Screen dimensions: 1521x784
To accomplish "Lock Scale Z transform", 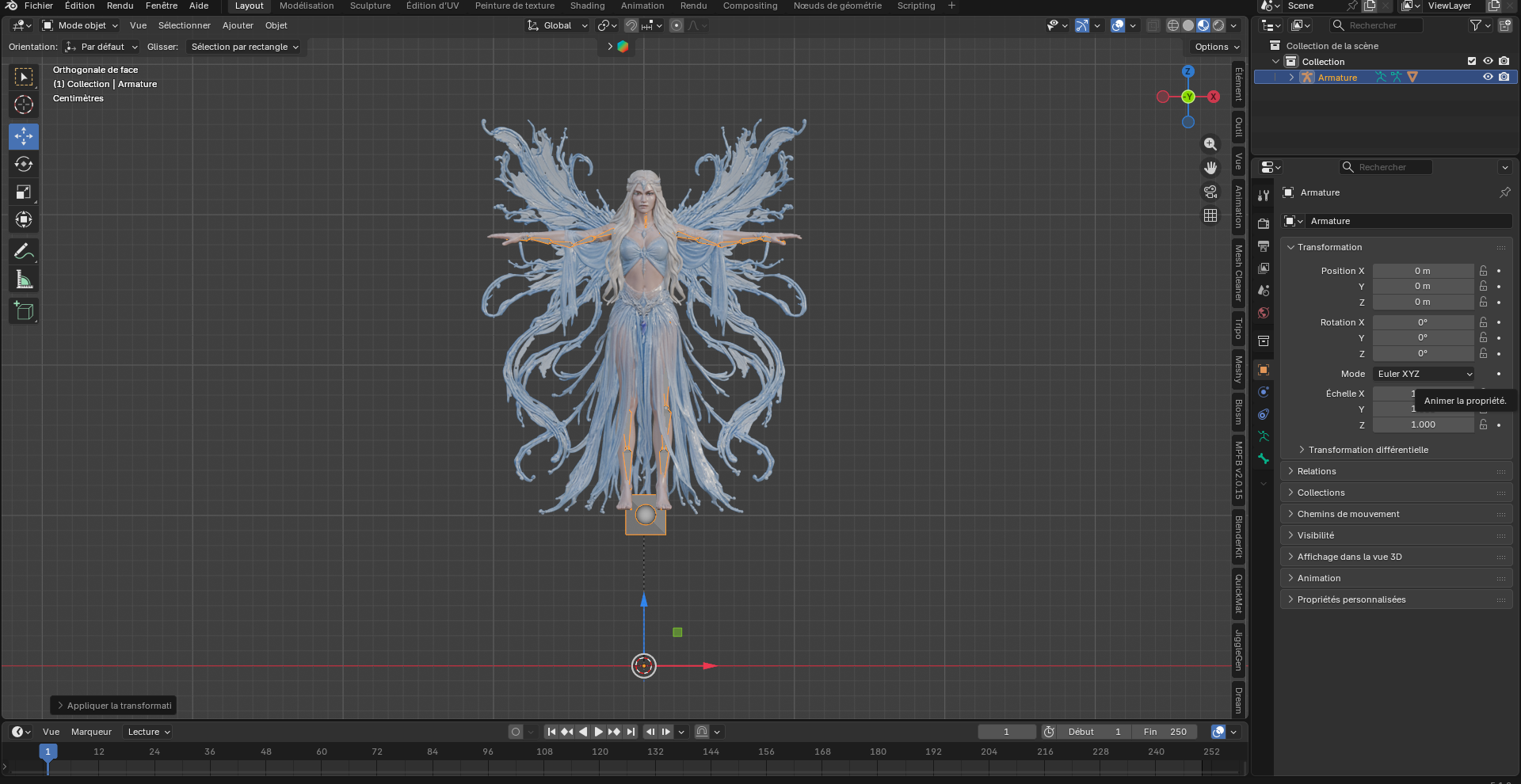I will [1483, 424].
